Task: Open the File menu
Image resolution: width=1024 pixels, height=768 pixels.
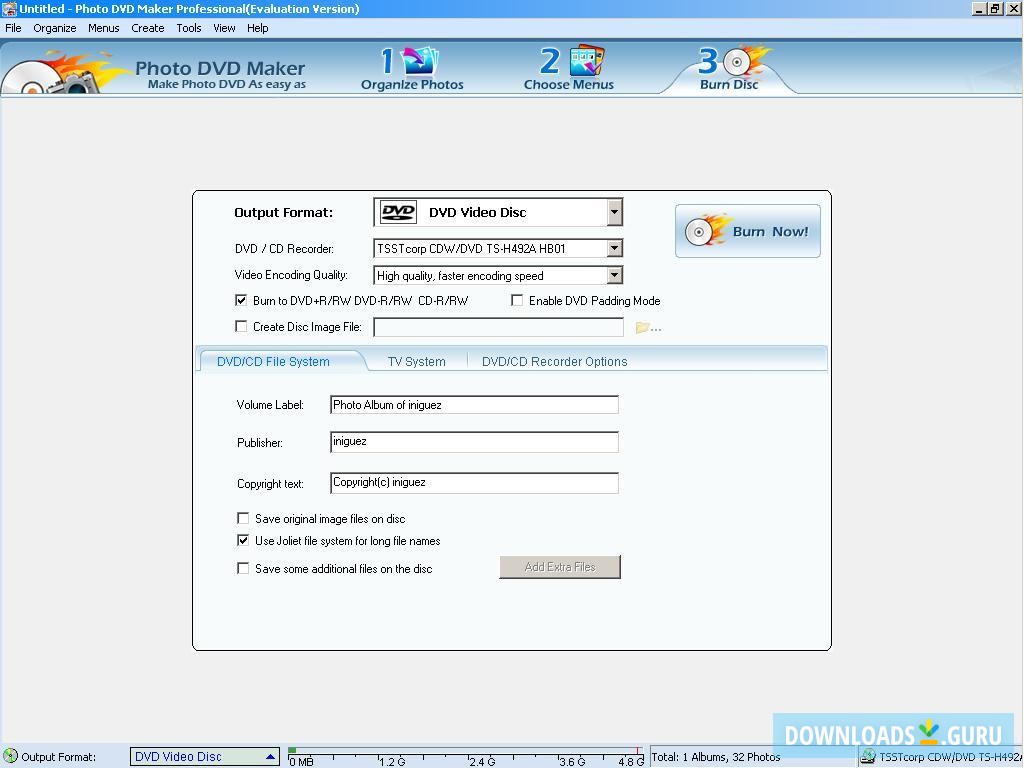Action: (x=13, y=28)
